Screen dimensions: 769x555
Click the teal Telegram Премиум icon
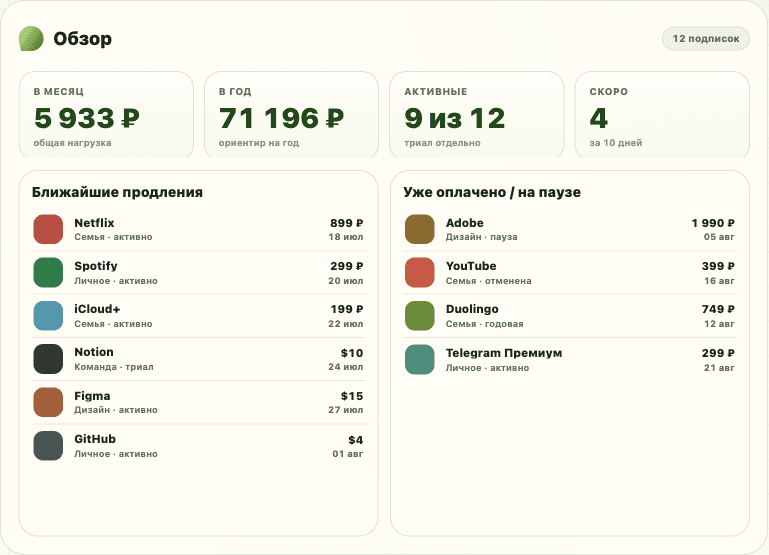pos(420,359)
